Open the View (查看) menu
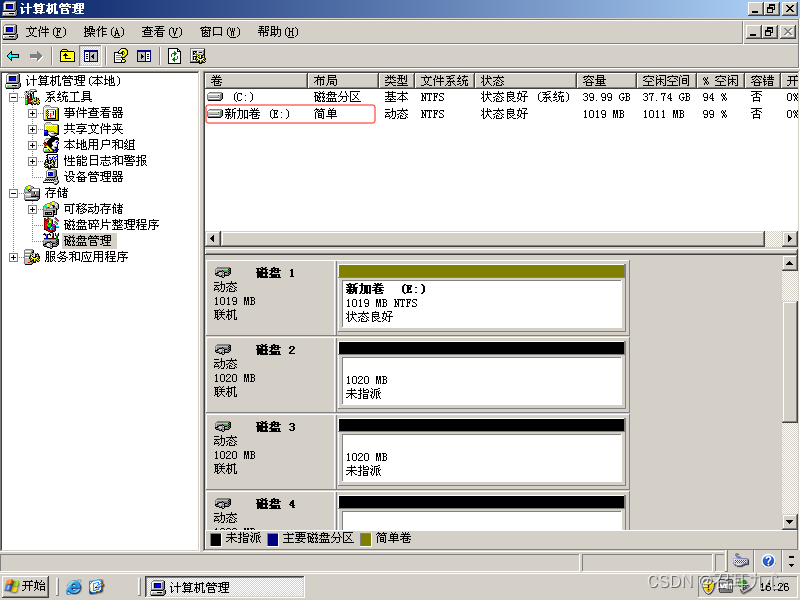Image resolution: width=800 pixels, height=600 pixels. click(x=162, y=32)
